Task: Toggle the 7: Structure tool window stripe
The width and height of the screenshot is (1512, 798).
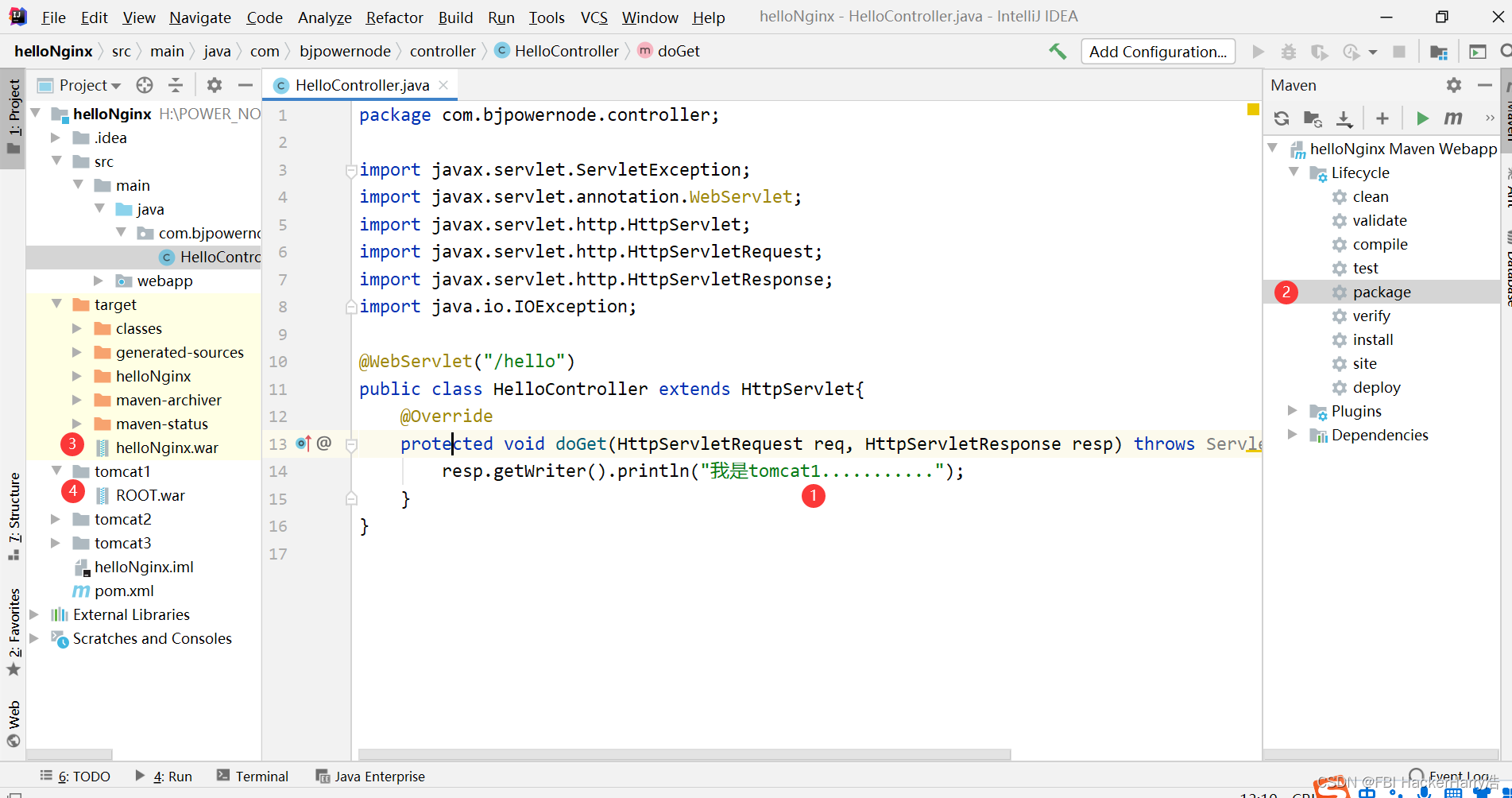Action: [x=14, y=515]
